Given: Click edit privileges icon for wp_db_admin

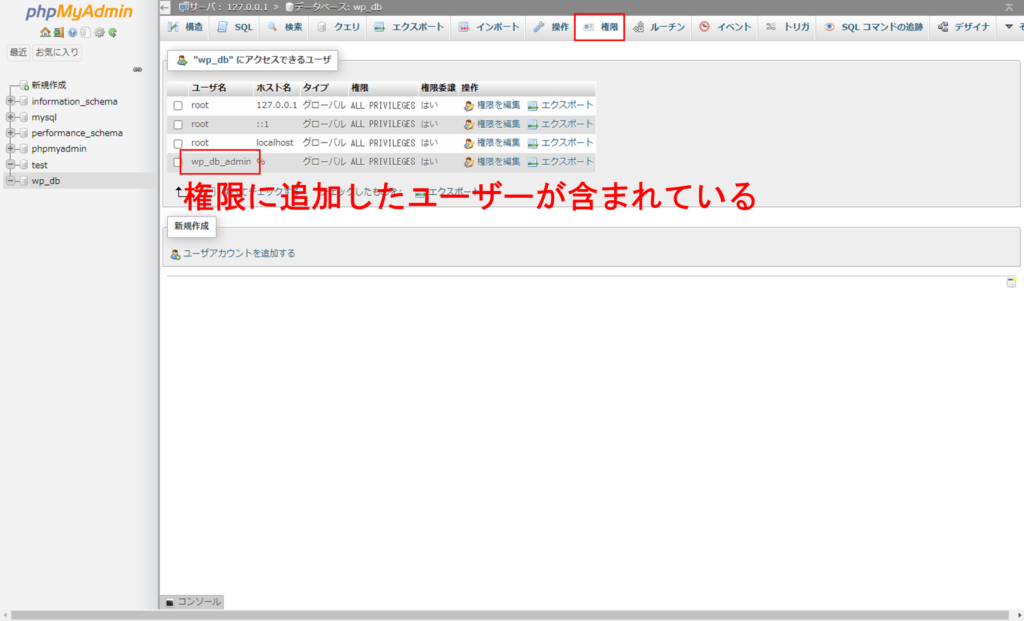Looking at the screenshot, I should [468, 162].
